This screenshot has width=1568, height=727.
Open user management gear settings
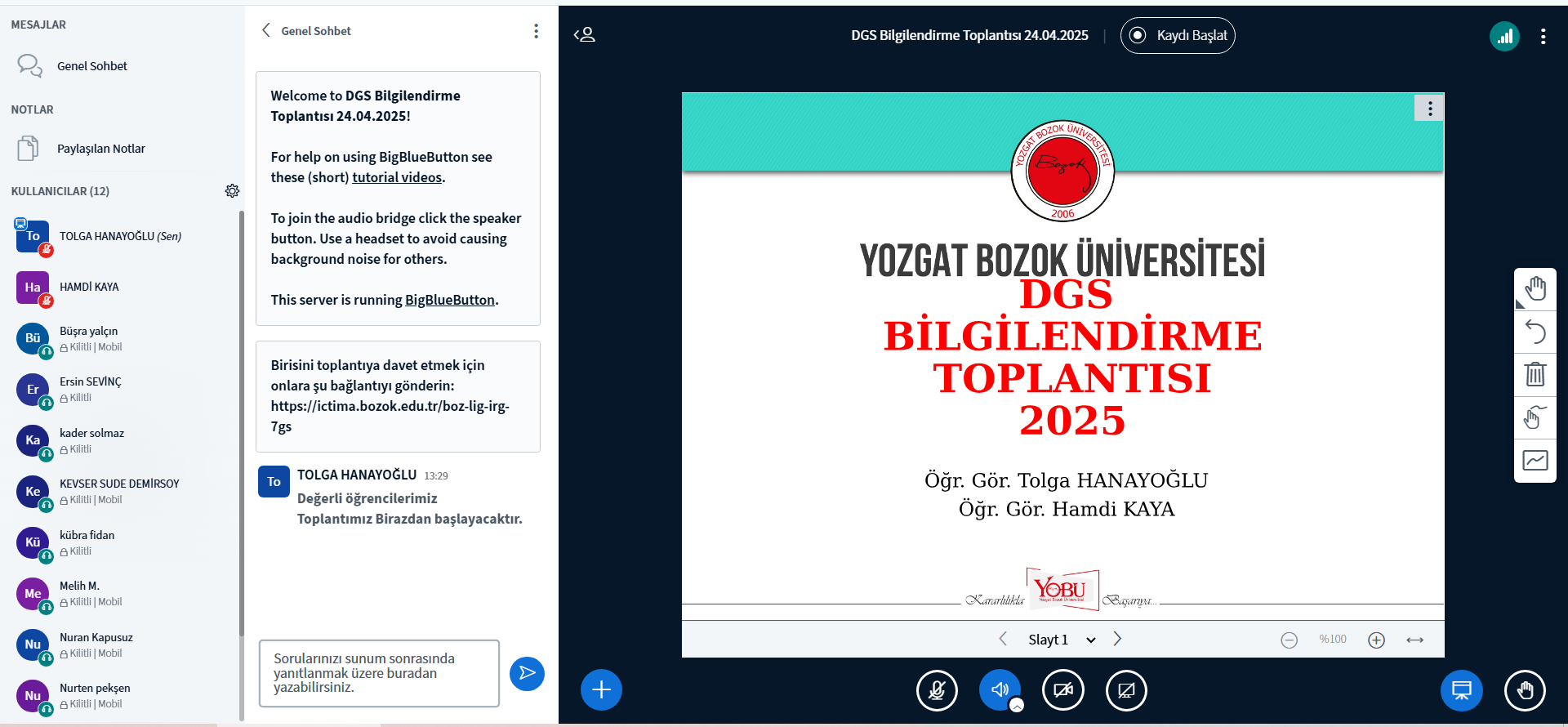point(232,190)
